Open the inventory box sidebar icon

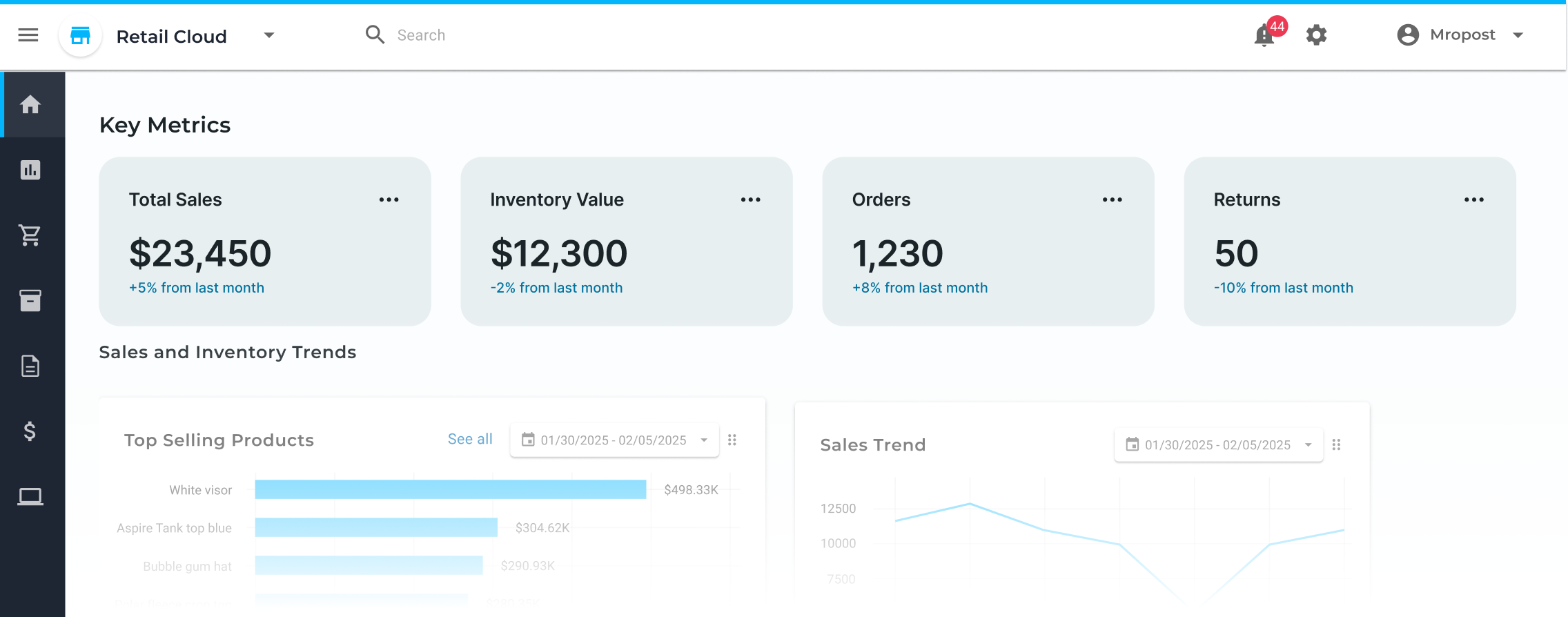[x=30, y=300]
